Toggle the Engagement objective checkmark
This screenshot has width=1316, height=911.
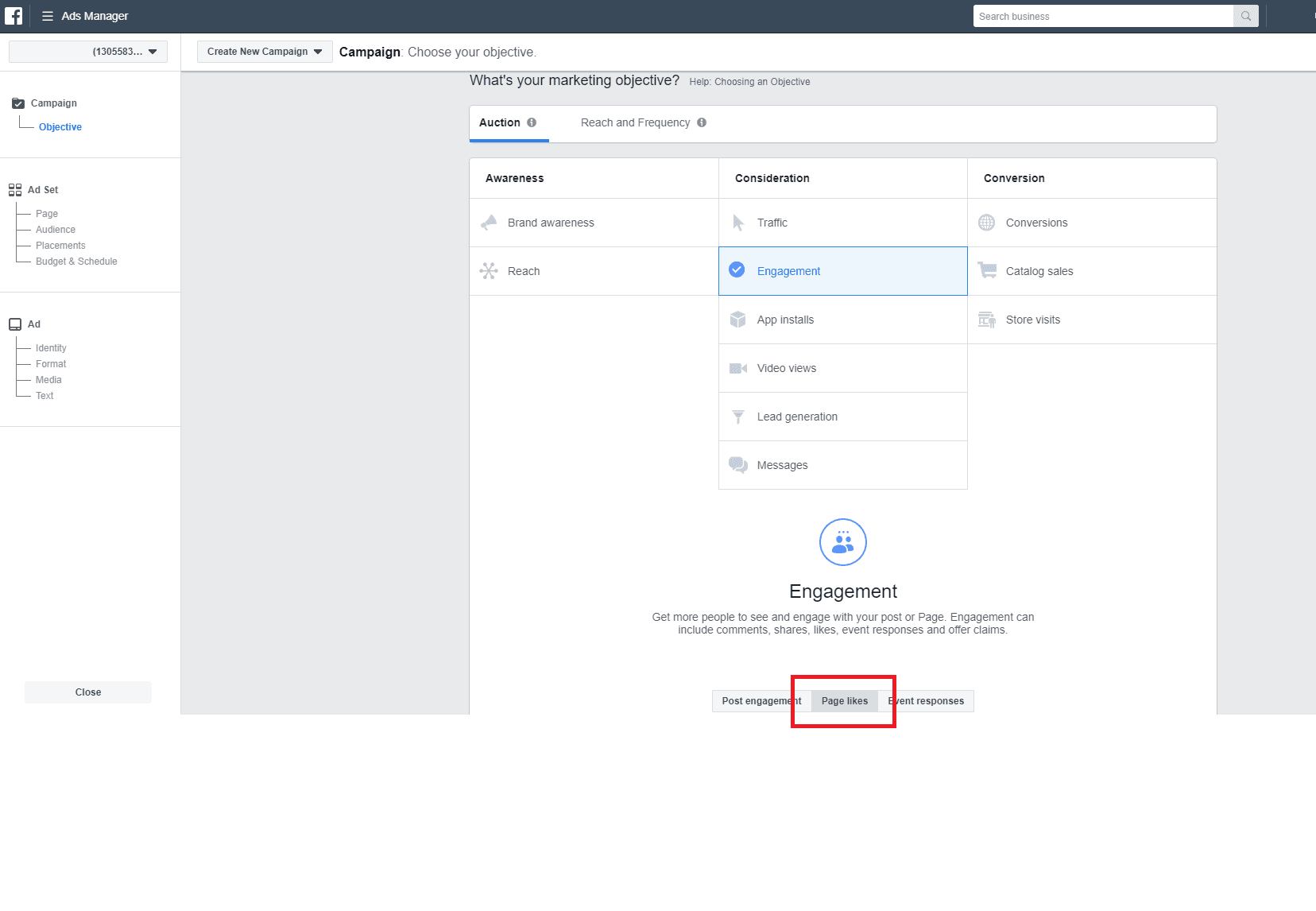[x=737, y=270]
